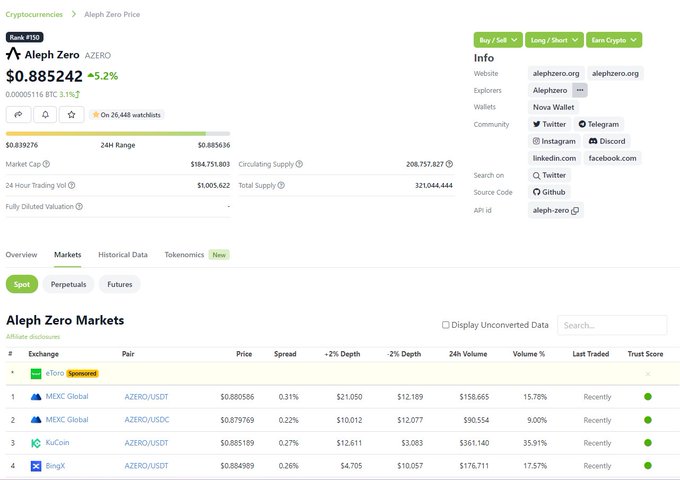Click the 24H Range price bar
680x480 pixels.
[x=118, y=134]
